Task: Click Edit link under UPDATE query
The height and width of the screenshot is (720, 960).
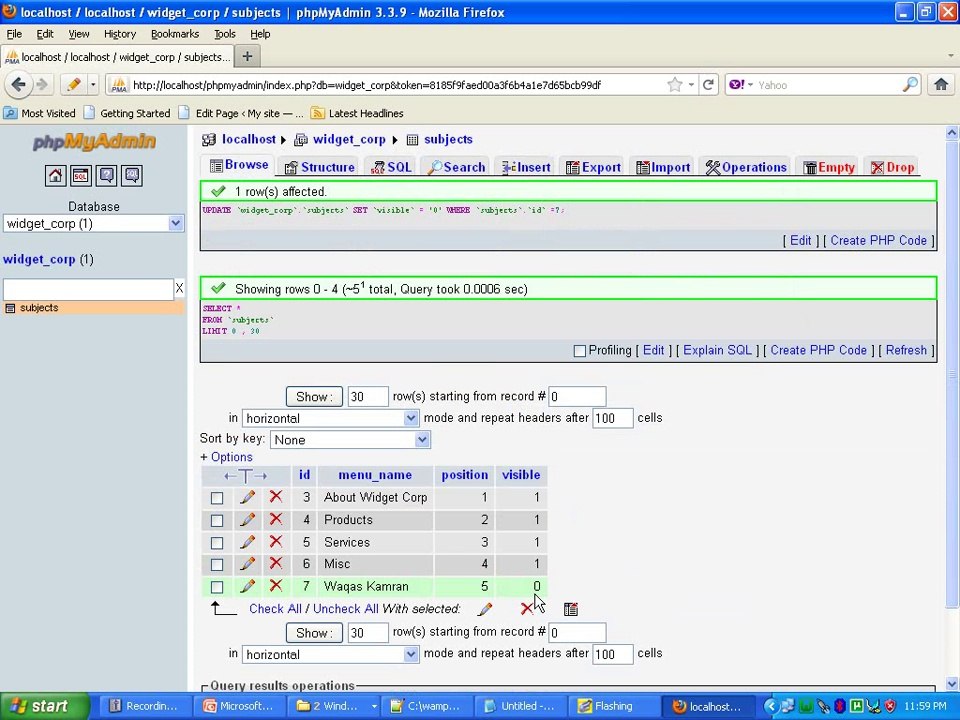Action: pyautogui.click(x=800, y=241)
